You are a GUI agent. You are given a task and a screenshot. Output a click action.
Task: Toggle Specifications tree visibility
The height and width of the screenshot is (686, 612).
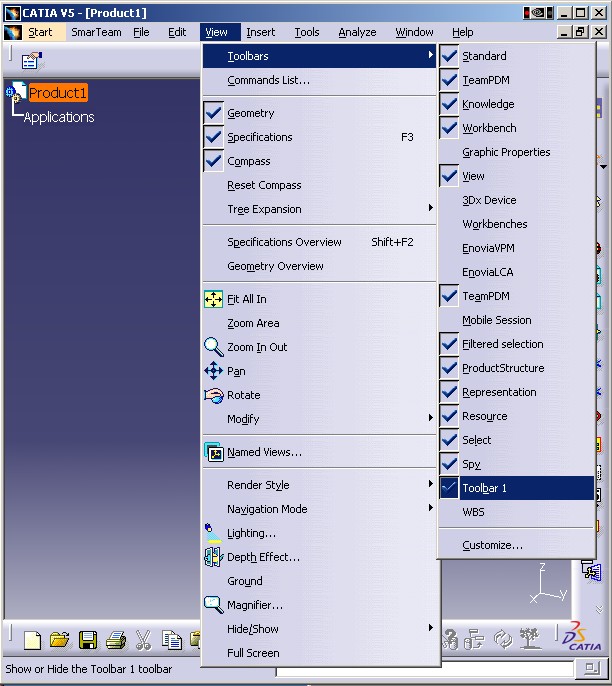tap(320, 137)
